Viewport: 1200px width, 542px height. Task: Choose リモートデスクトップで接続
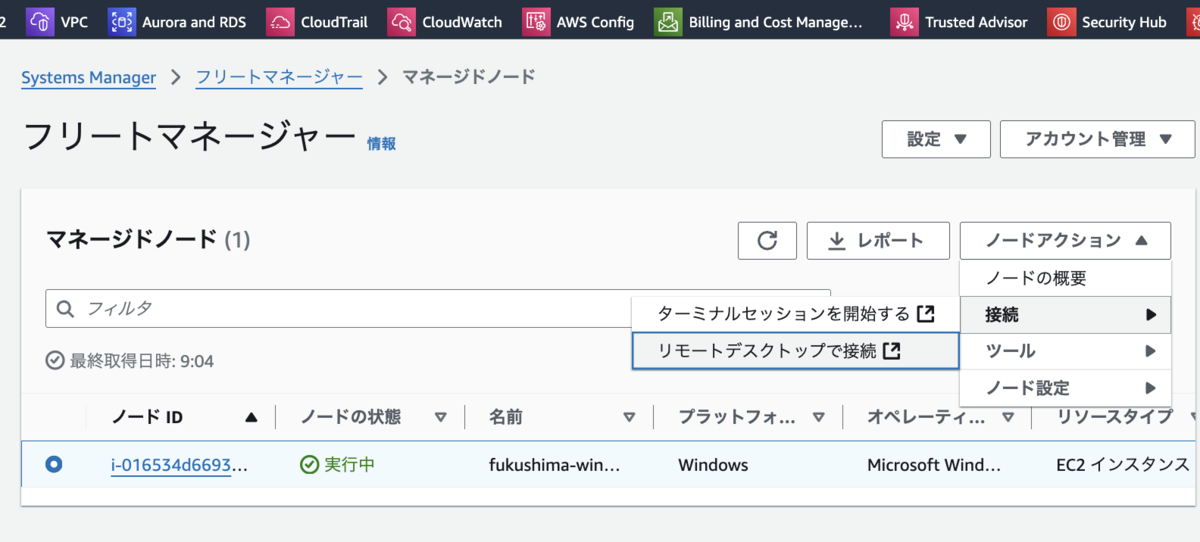(795, 351)
